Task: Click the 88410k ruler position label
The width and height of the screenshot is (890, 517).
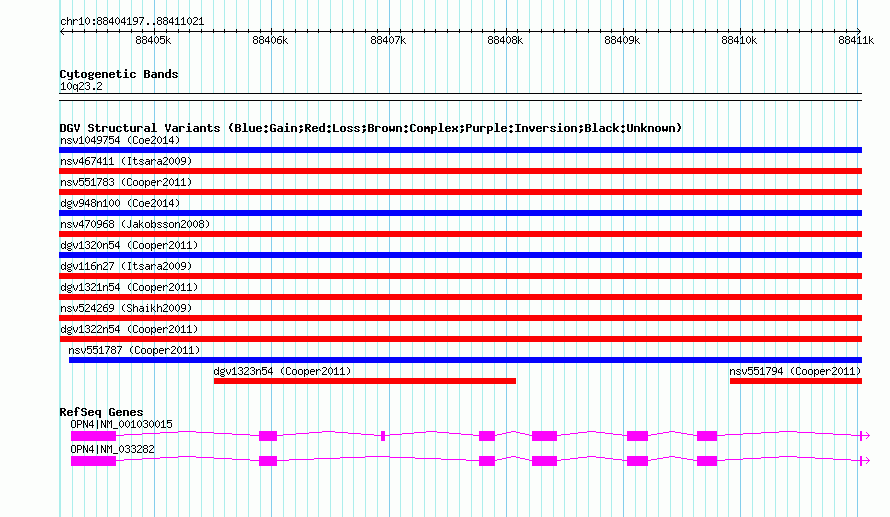Action: tap(739, 40)
